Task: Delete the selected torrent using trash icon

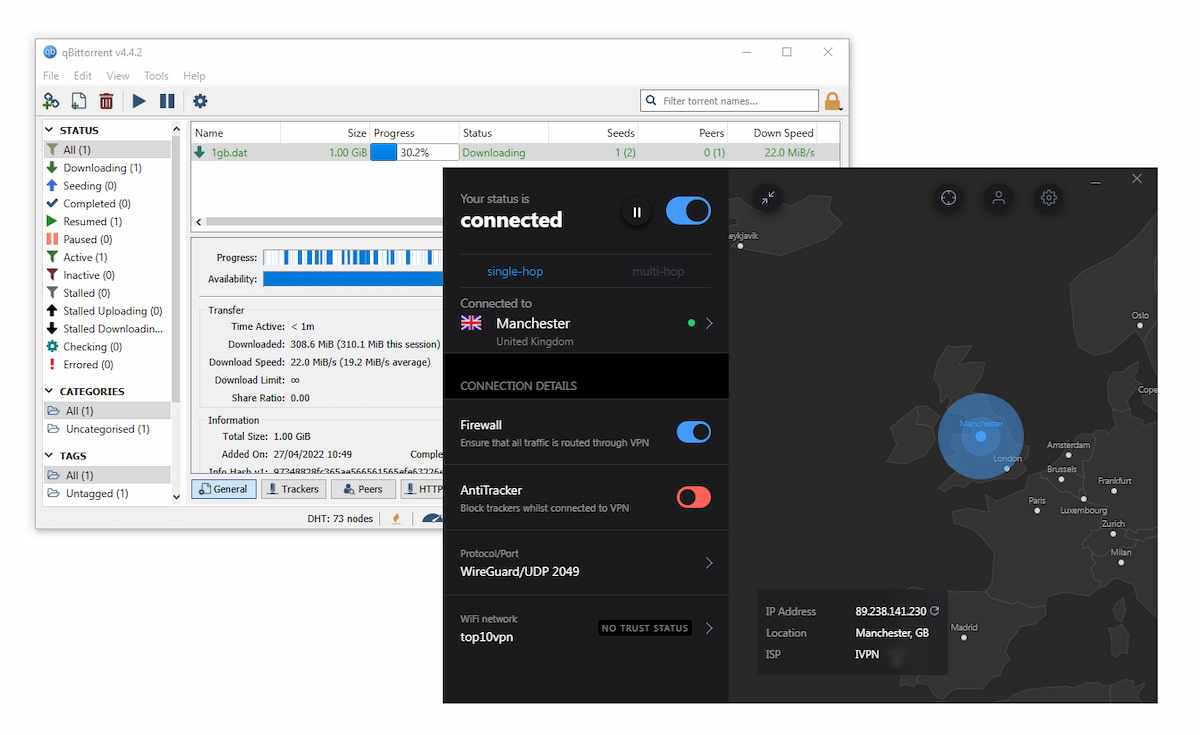Action: [106, 100]
